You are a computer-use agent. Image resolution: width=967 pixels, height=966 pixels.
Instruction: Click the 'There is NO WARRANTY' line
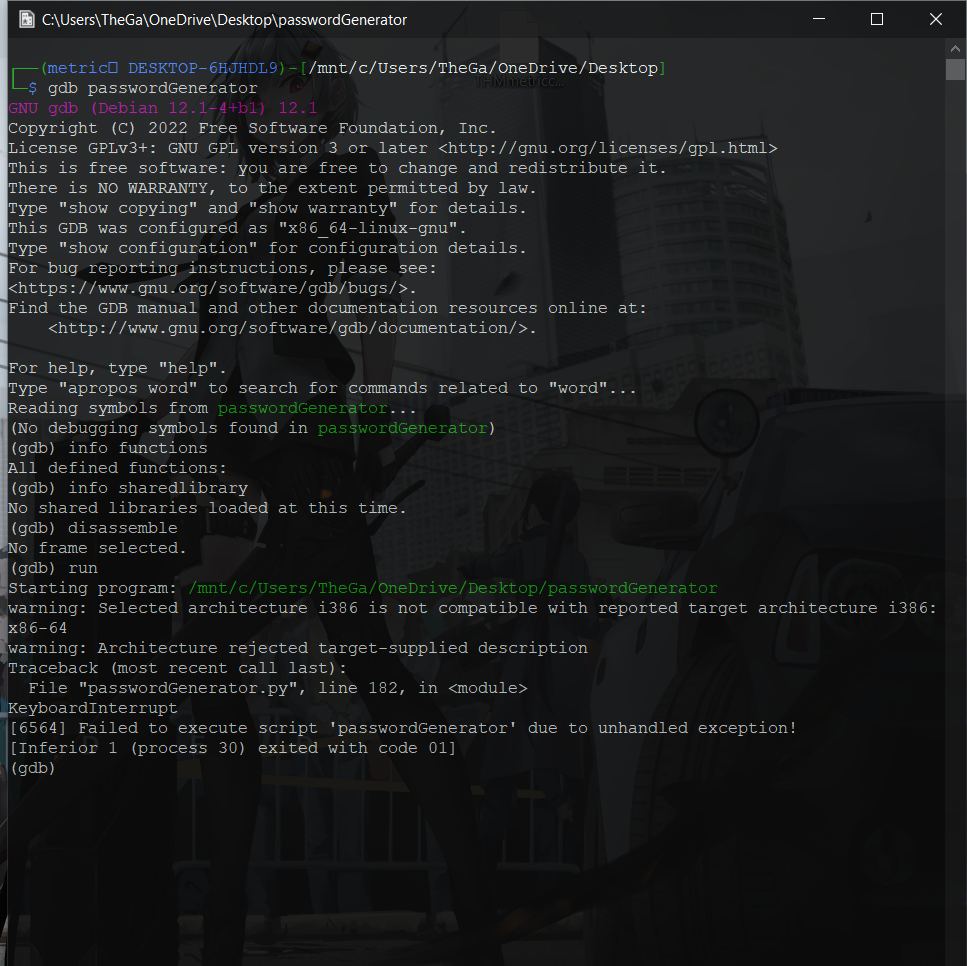(272, 188)
